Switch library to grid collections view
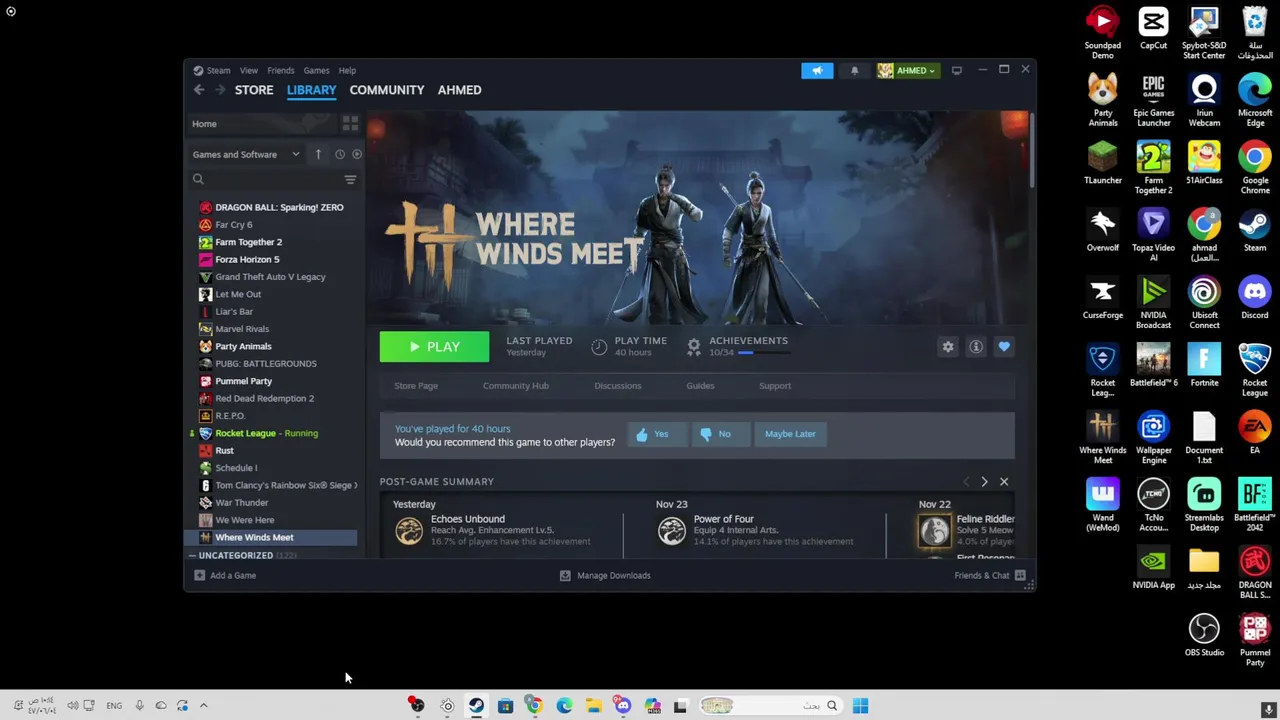Image resolution: width=1280 pixels, height=720 pixels. pyautogui.click(x=350, y=123)
